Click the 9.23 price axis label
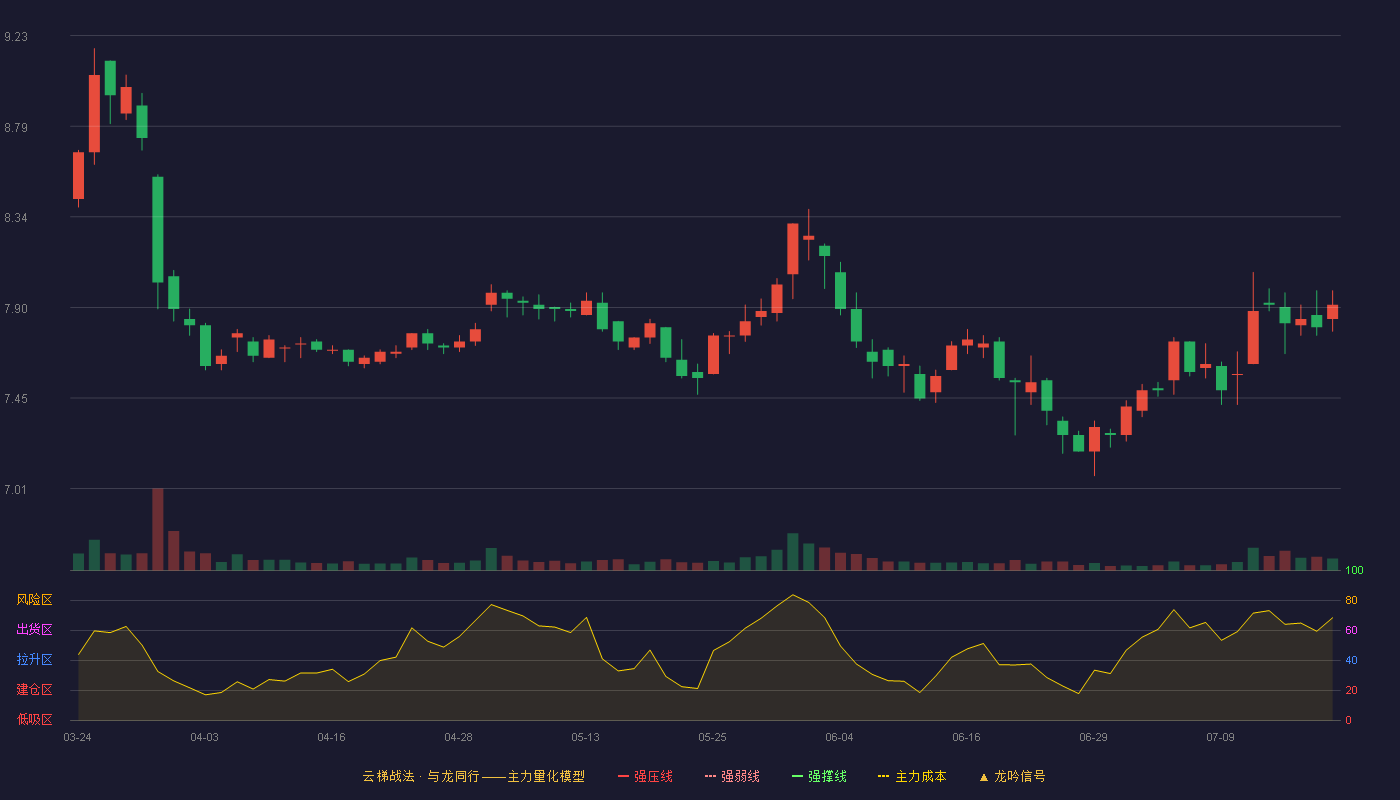 (16, 36)
